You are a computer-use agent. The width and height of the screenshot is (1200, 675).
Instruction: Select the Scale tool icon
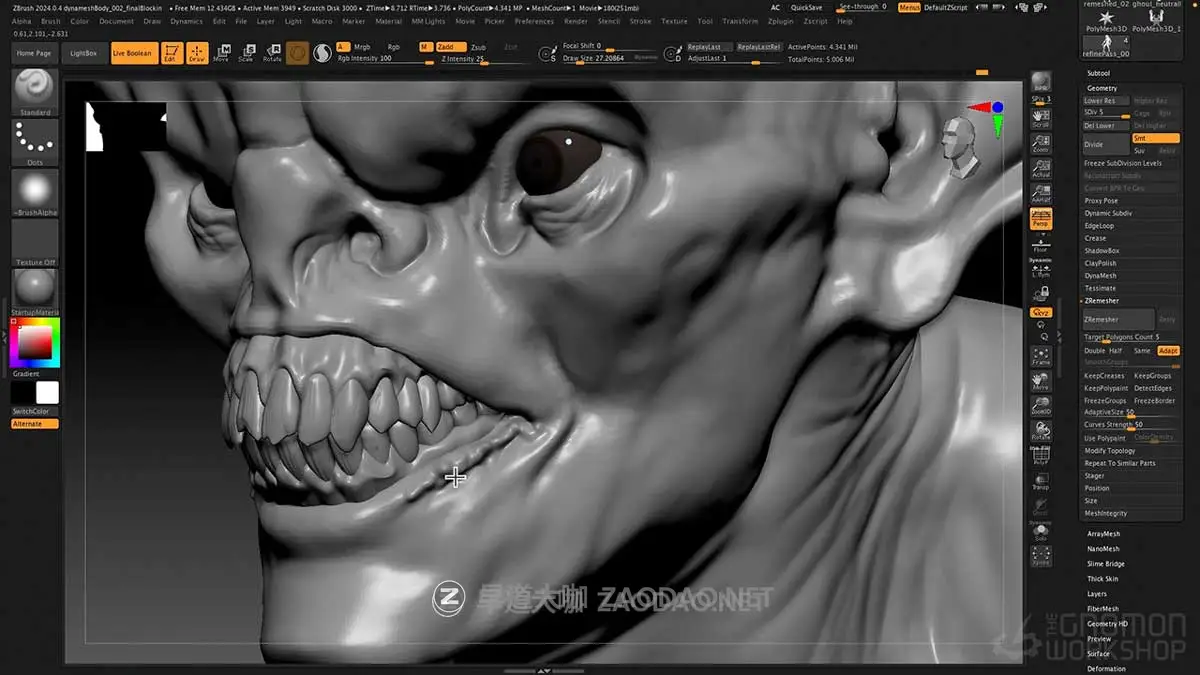tap(247, 55)
